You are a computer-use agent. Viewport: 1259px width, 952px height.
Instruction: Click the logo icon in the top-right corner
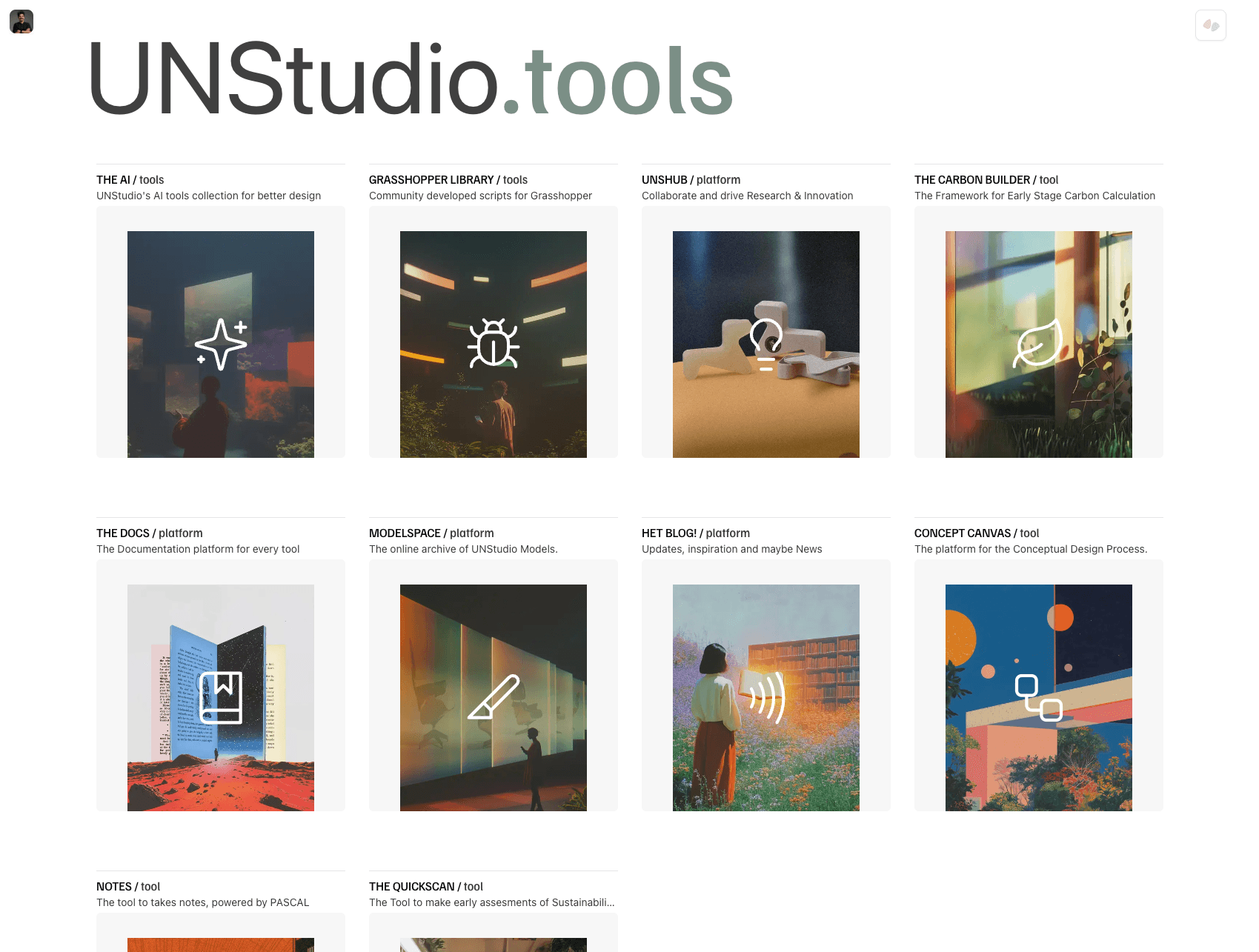(1211, 25)
